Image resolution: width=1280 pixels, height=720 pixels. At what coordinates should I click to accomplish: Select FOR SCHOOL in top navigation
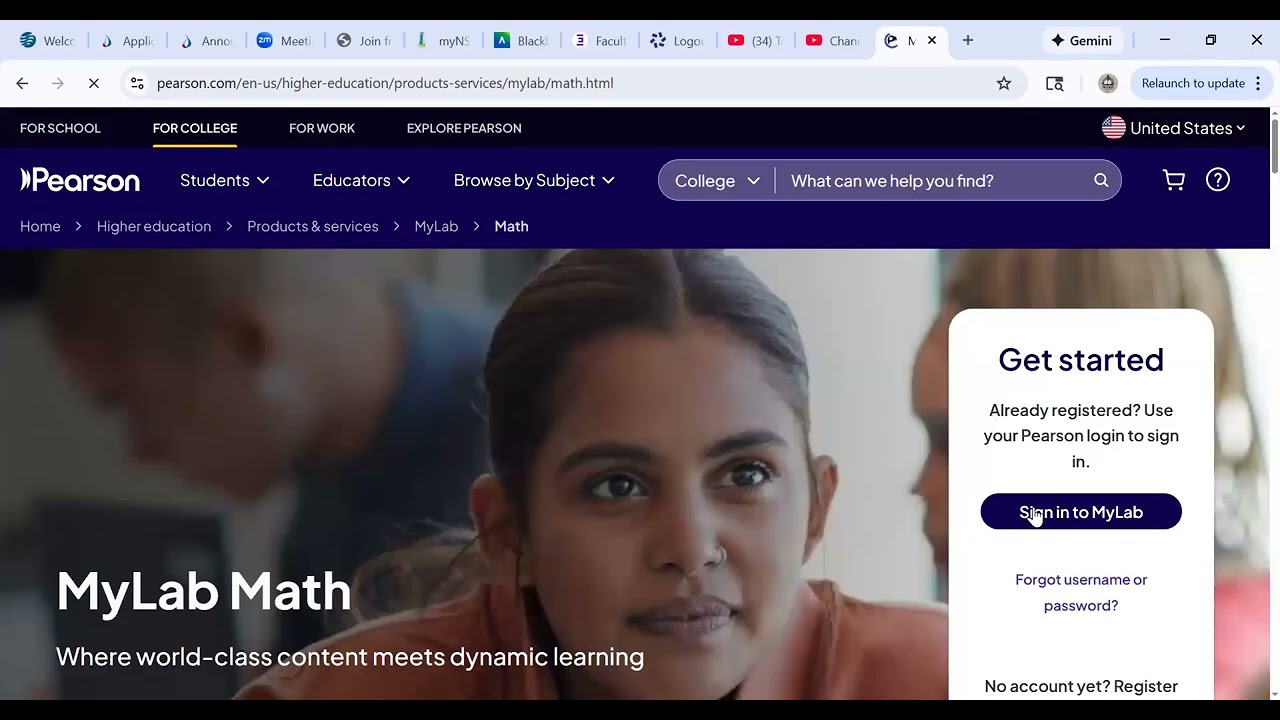pos(60,128)
